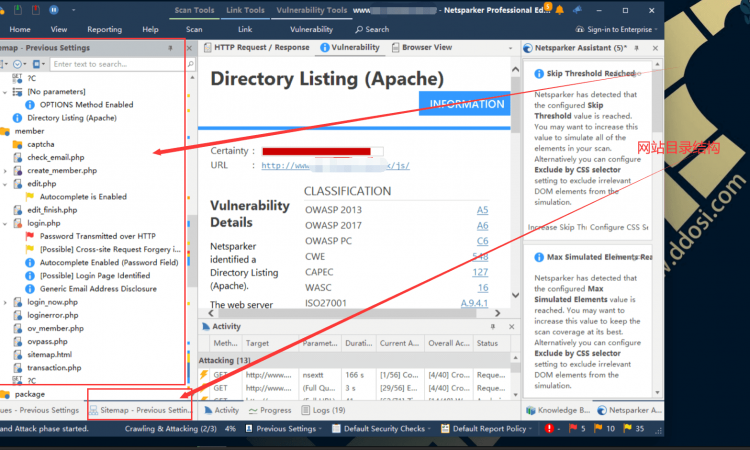Screen dimensions: 750x450
Task: Click the check_email.php file icon
Action: point(18,157)
